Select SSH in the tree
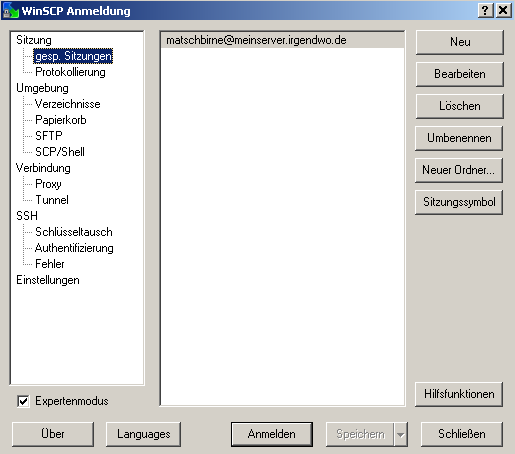The height and width of the screenshot is (454, 515). [27, 216]
